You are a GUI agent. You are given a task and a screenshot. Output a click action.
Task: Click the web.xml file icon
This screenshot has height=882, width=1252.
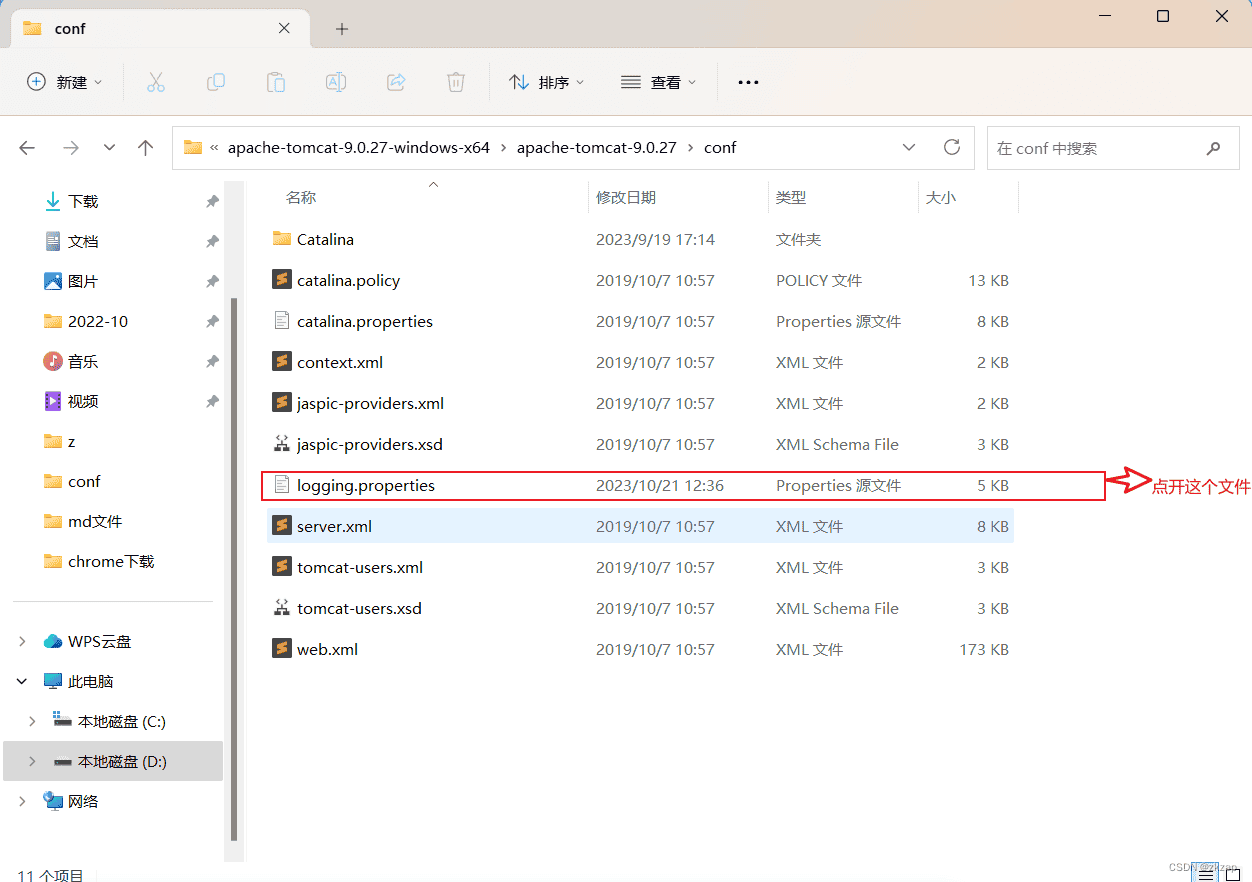281,649
